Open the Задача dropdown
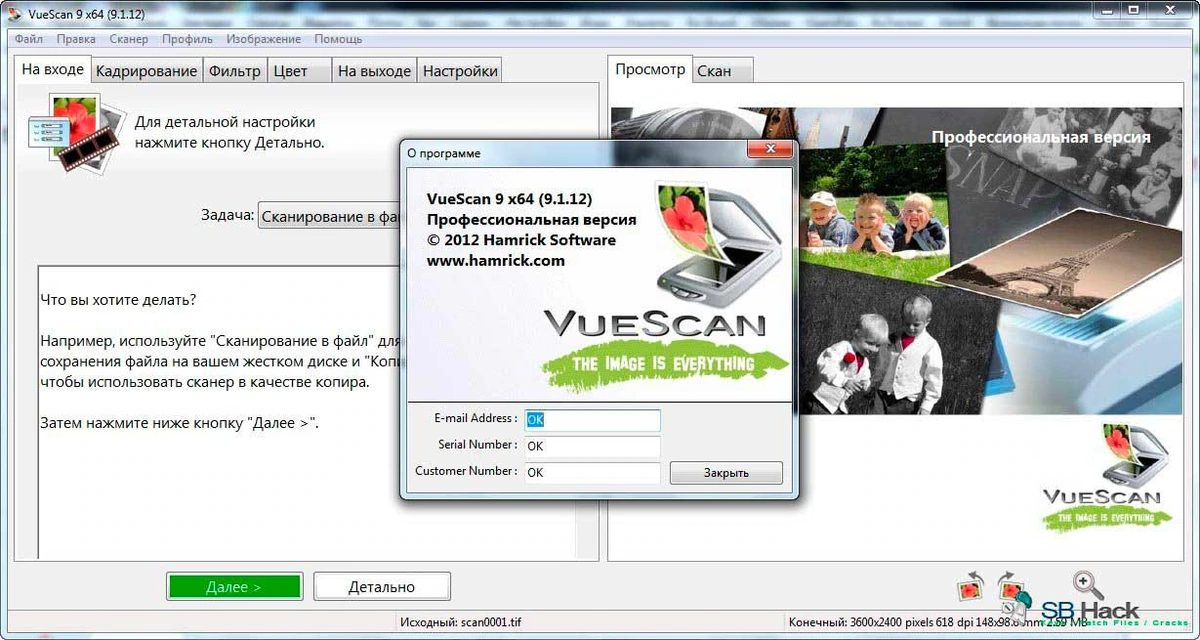 click(328, 216)
